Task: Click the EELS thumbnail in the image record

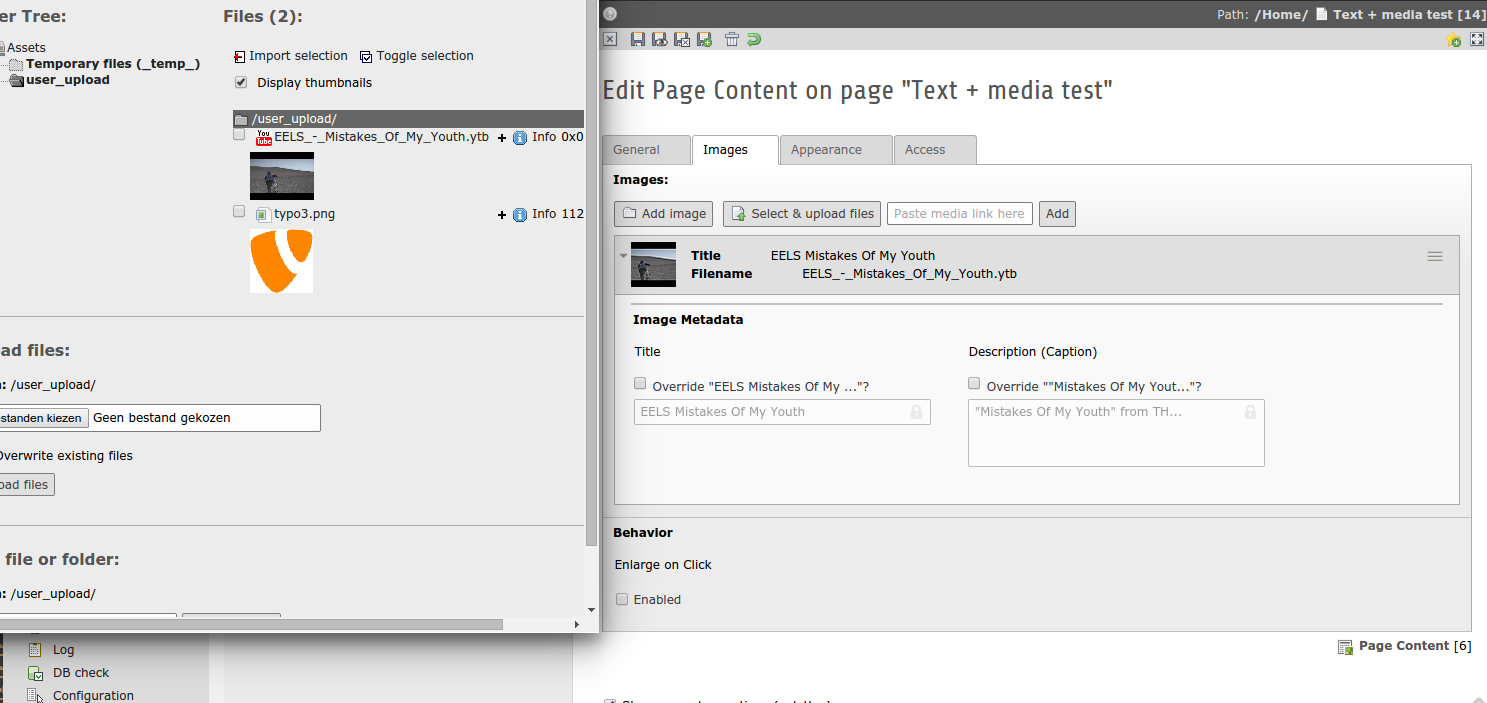Action: (653, 265)
